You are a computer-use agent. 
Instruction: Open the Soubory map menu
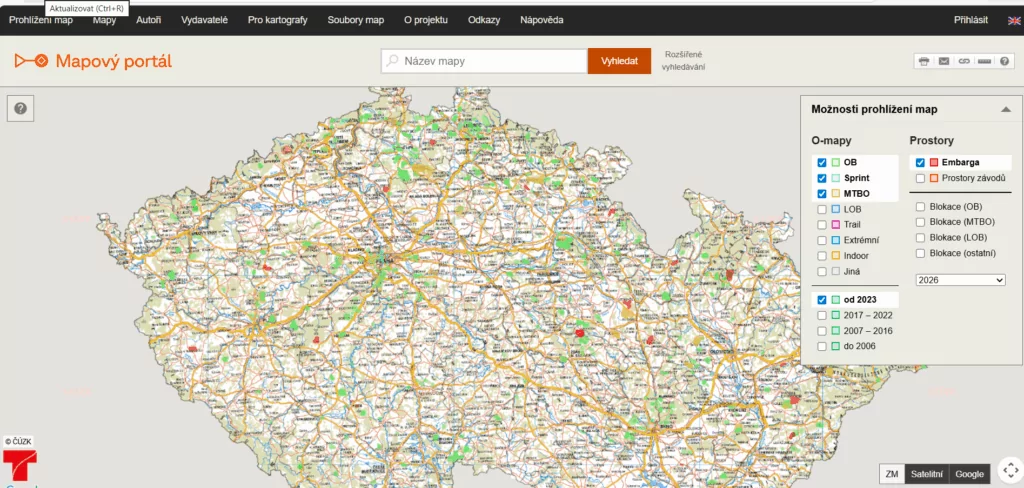[355, 20]
